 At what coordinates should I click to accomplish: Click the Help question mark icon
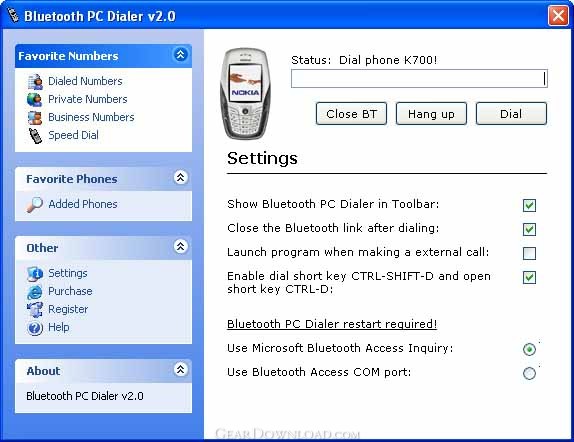coord(35,328)
